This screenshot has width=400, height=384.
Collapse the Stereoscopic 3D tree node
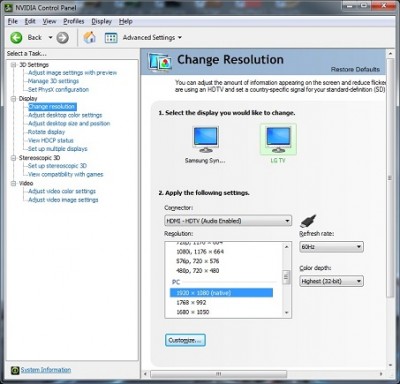tap(13, 158)
